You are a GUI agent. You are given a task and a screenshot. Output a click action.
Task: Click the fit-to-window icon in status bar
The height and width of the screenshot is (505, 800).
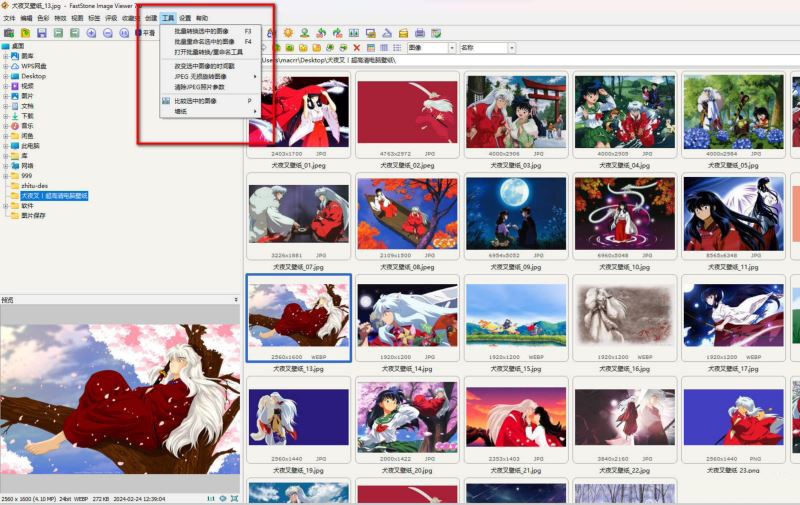click(234, 498)
